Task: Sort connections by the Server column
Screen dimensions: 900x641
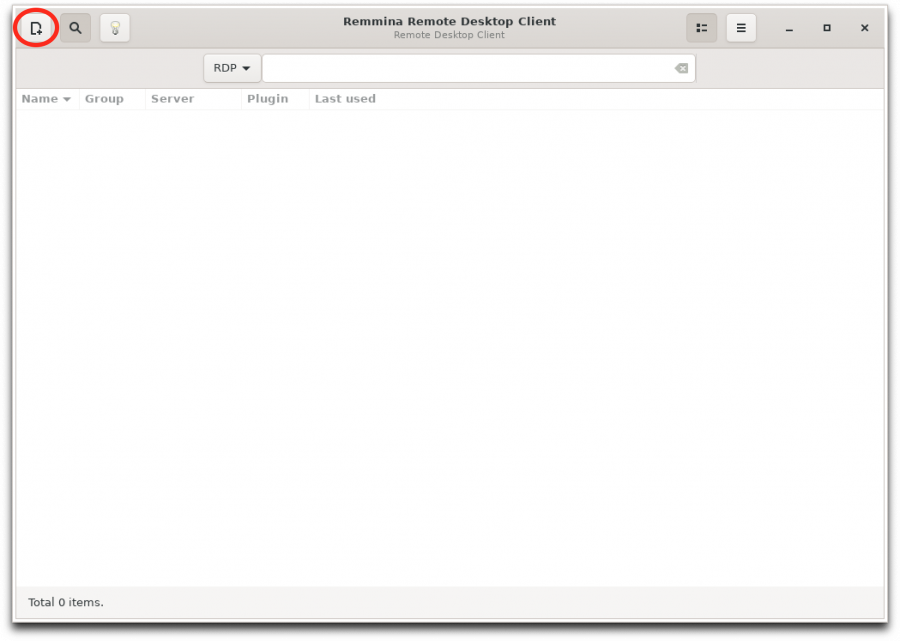Action: (x=172, y=98)
